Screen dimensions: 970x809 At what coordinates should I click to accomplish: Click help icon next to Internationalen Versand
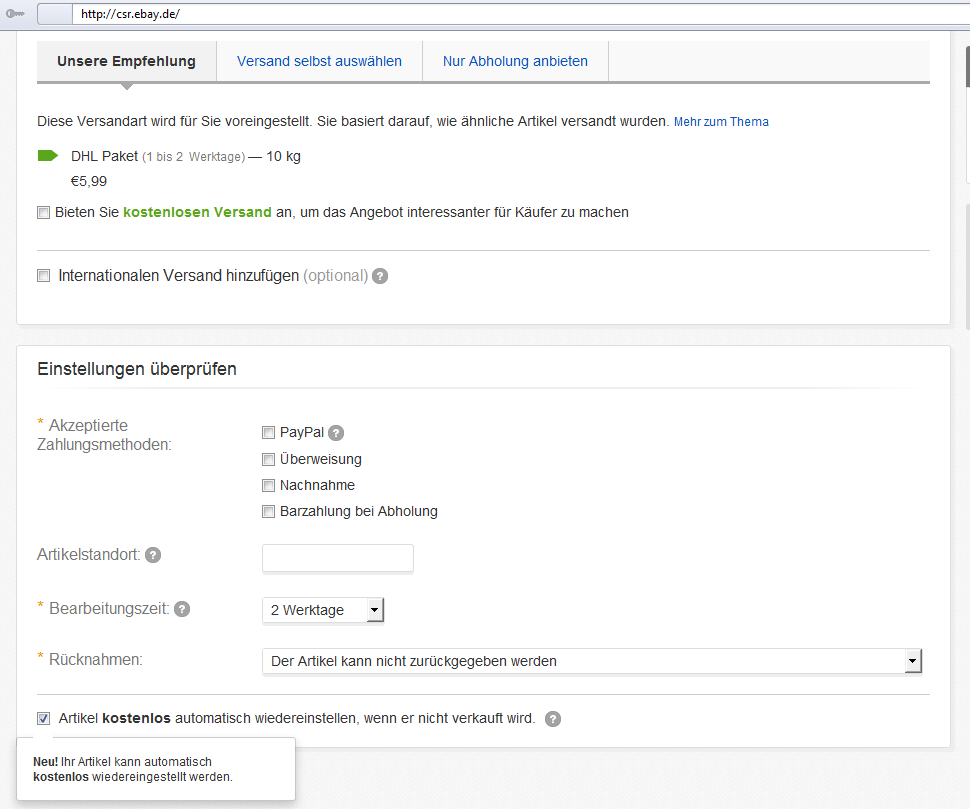380,276
